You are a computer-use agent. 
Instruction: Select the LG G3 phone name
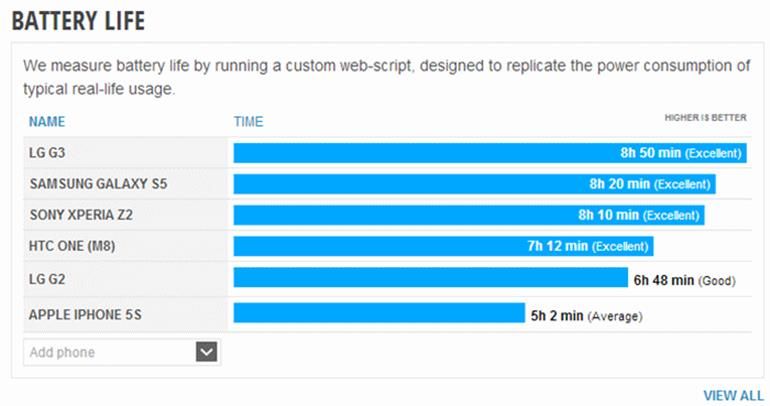point(48,153)
